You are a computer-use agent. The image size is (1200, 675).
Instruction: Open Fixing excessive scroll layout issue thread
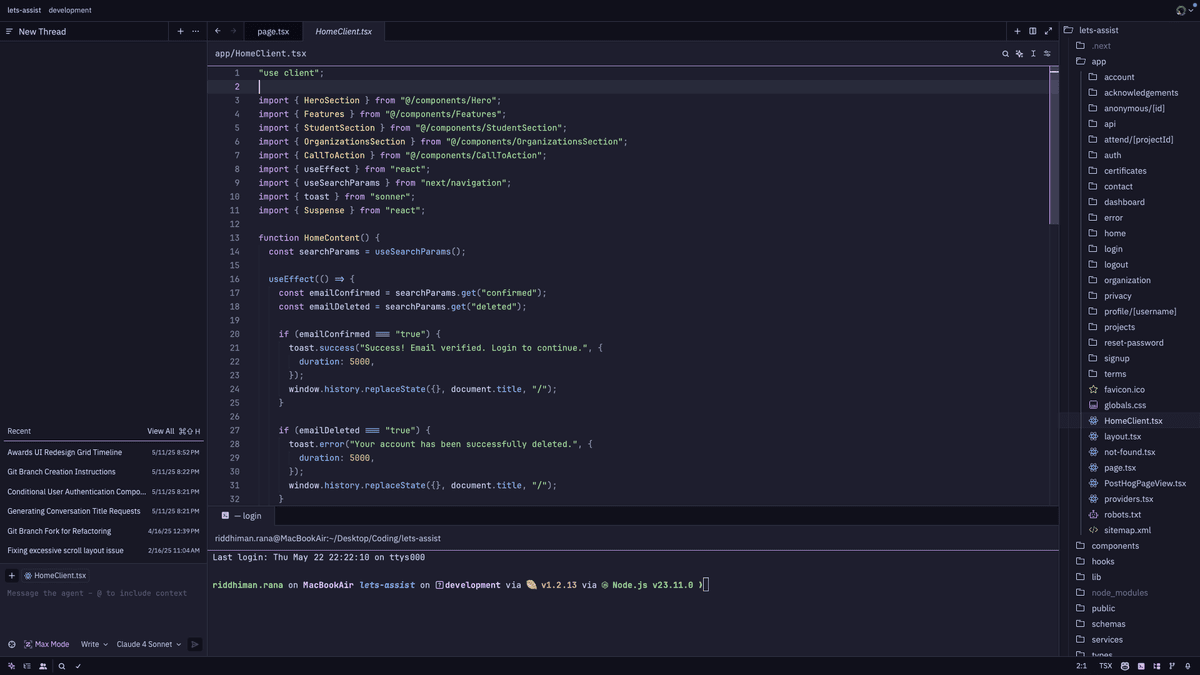coord(103,551)
